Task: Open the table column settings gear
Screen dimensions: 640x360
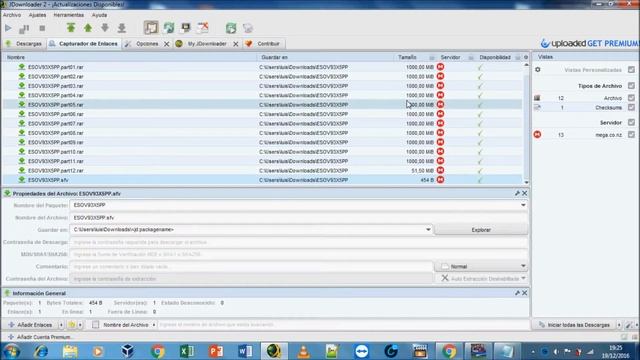Action: (x=526, y=57)
